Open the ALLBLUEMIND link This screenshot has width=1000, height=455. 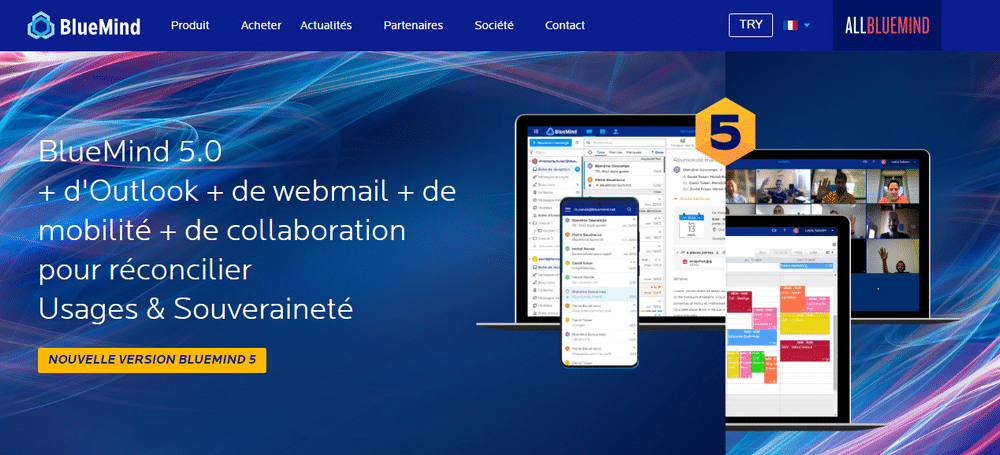point(888,25)
